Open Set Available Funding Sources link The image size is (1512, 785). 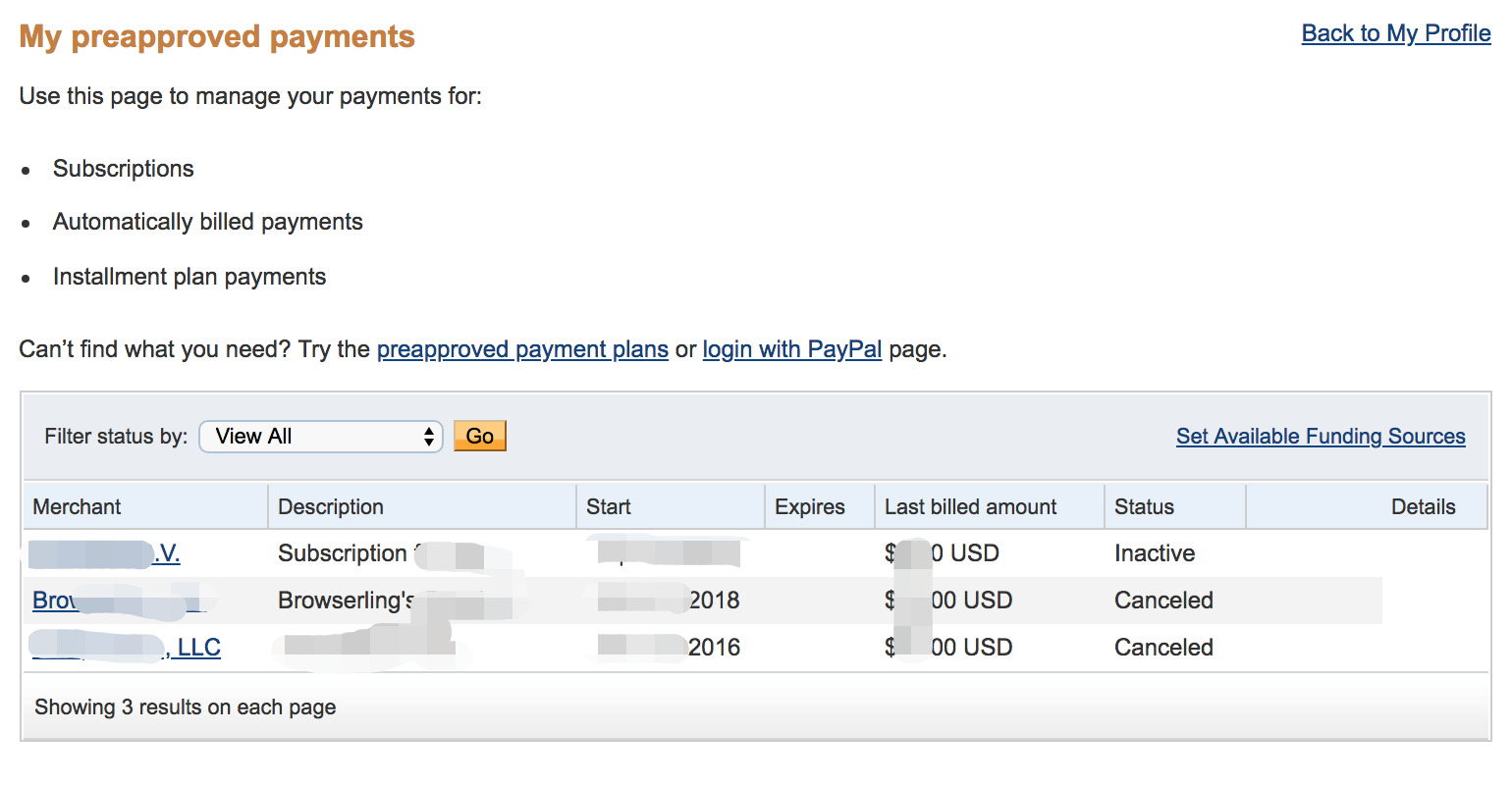pyautogui.click(x=1321, y=437)
